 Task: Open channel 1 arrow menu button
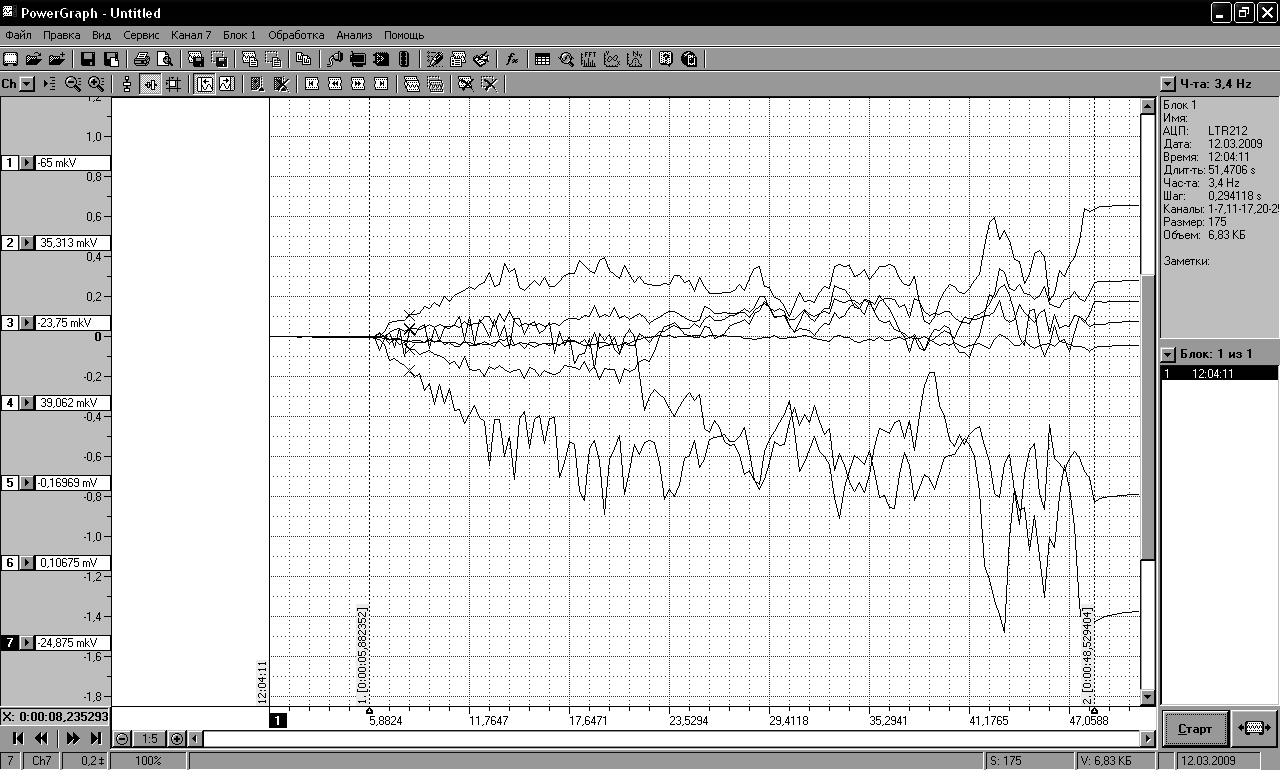tap(27, 163)
